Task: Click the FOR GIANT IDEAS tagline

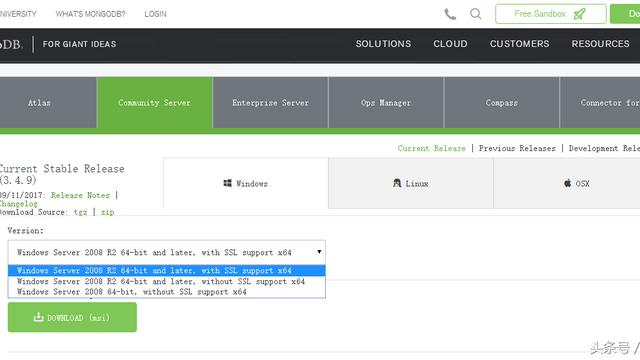Action: click(80, 44)
